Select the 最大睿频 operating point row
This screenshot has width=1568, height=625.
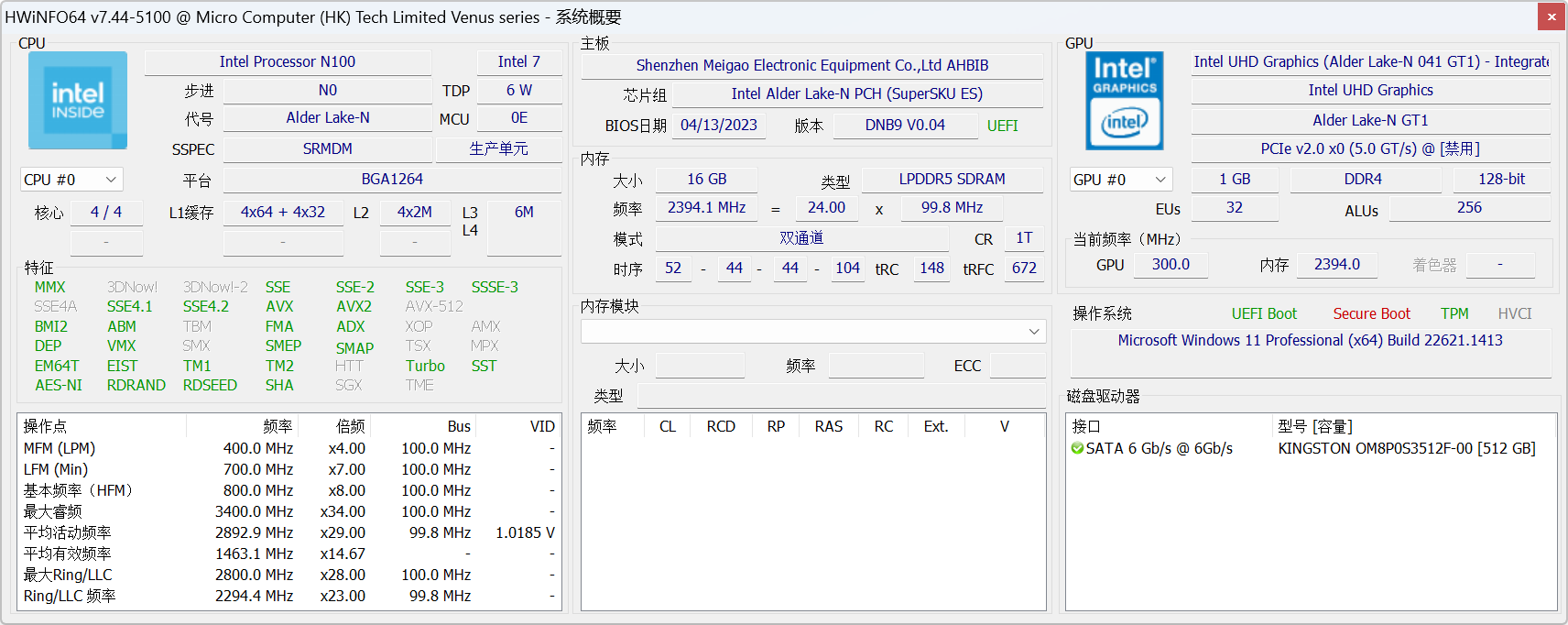[53, 511]
